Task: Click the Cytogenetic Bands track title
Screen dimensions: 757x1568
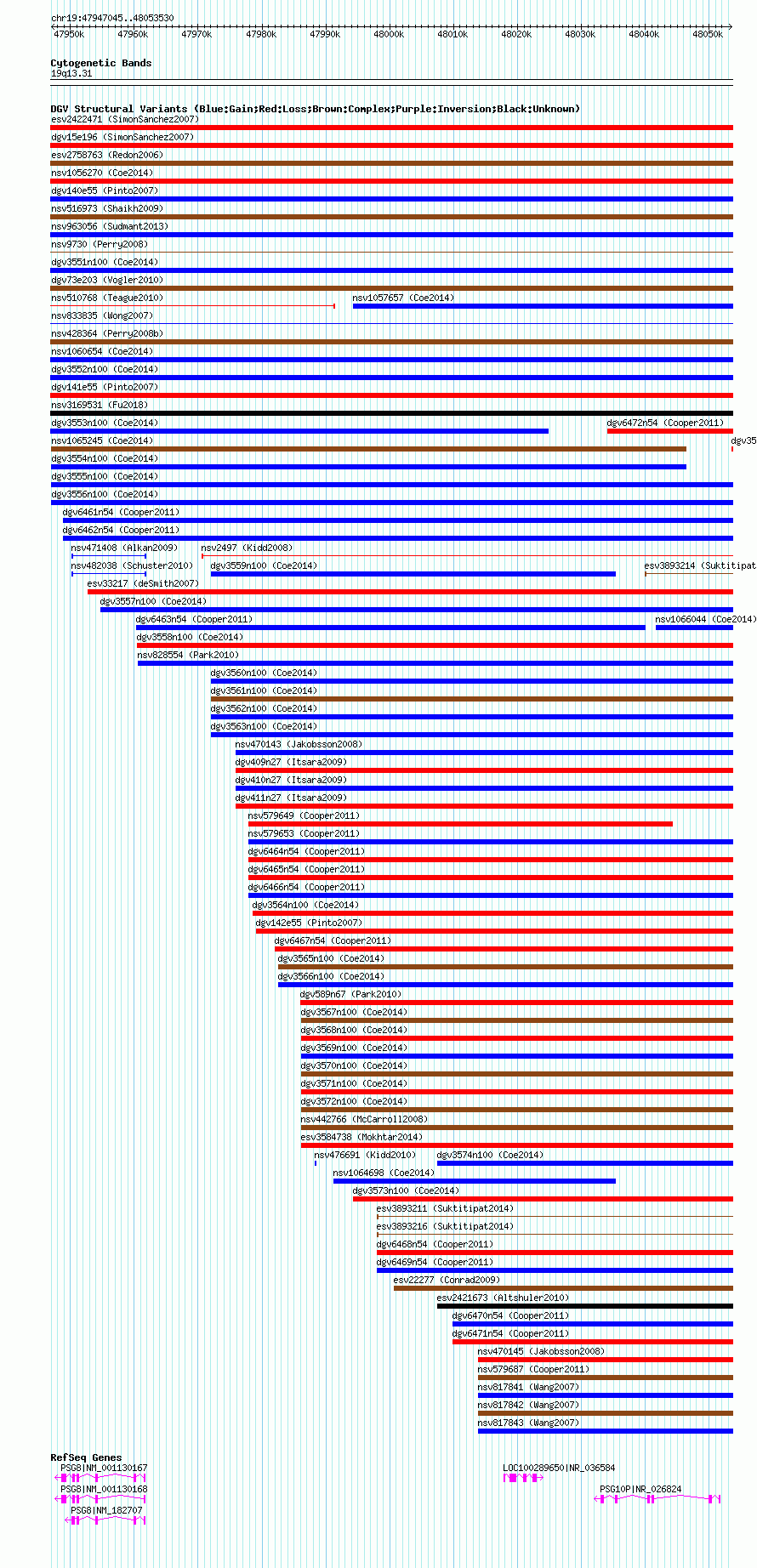Action: click(101, 63)
